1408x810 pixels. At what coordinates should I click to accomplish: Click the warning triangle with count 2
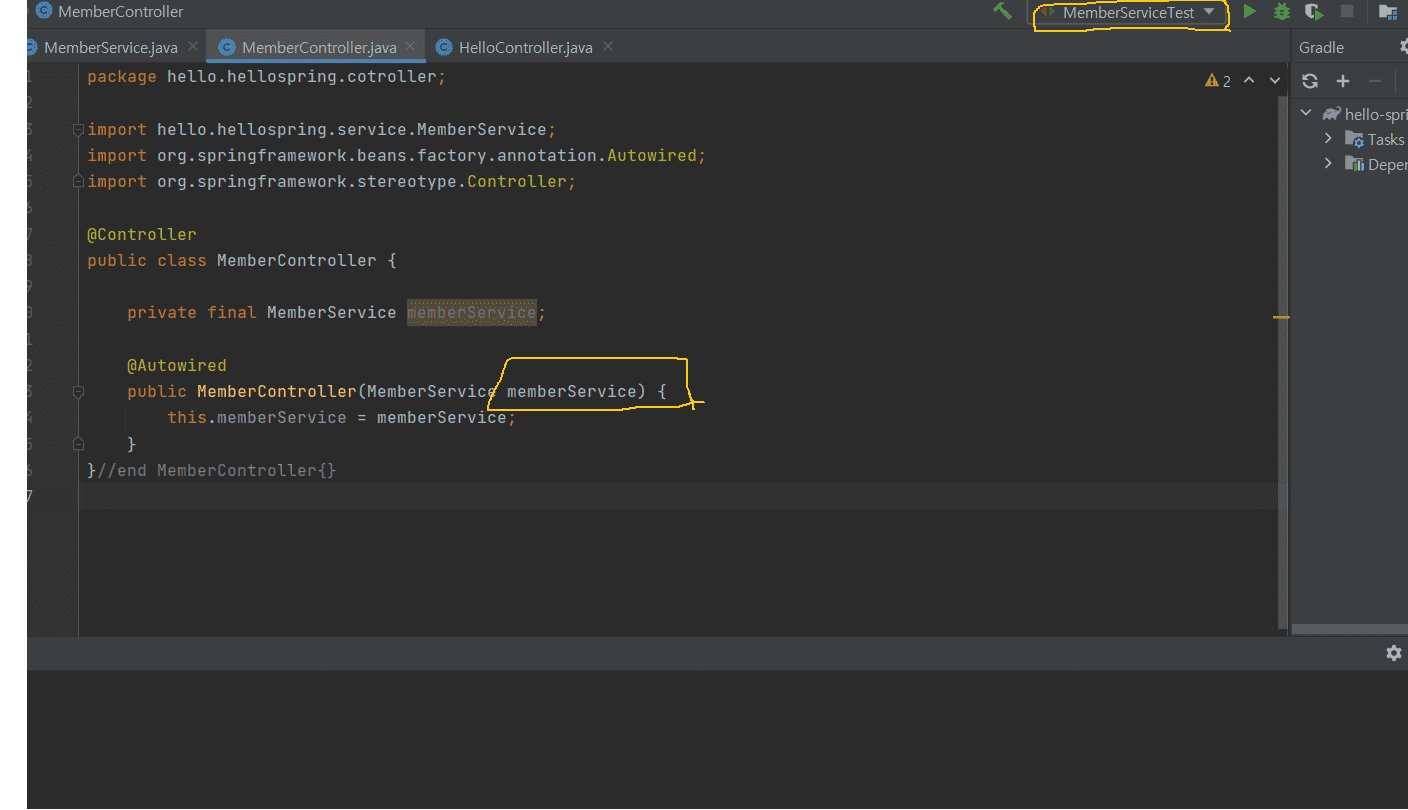[x=1218, y=81]
